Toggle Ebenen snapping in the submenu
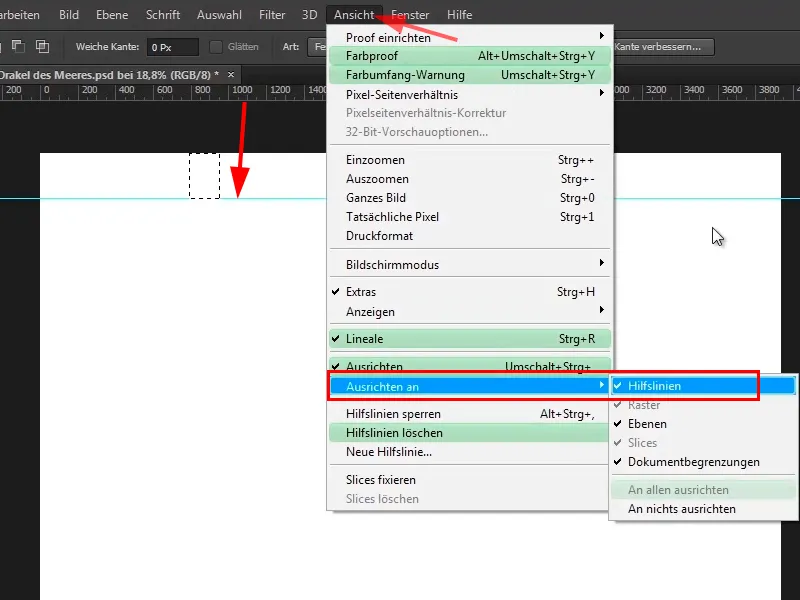Viewport: 800px width, 600px height. (x=703, y=424)
